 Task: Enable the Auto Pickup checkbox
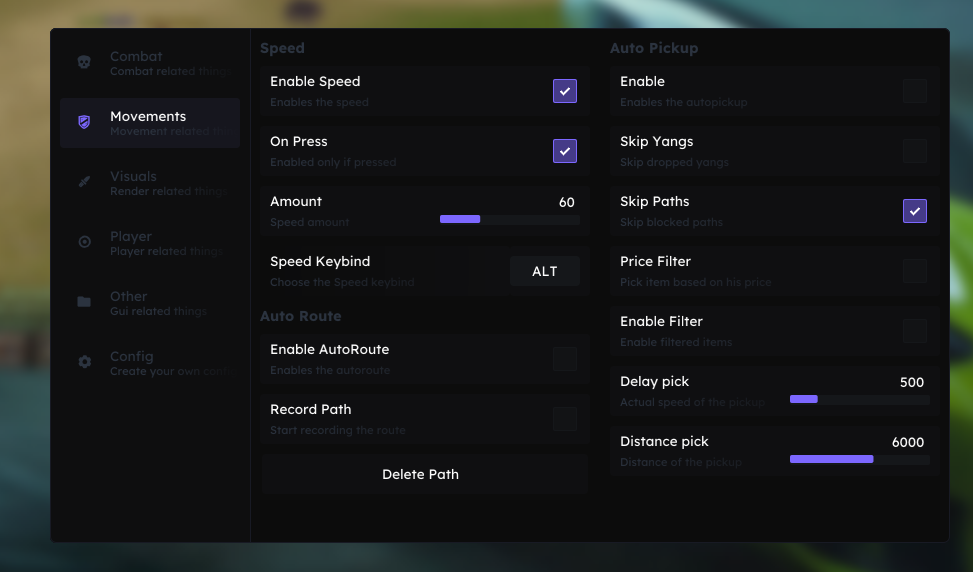tap(915, 91)
